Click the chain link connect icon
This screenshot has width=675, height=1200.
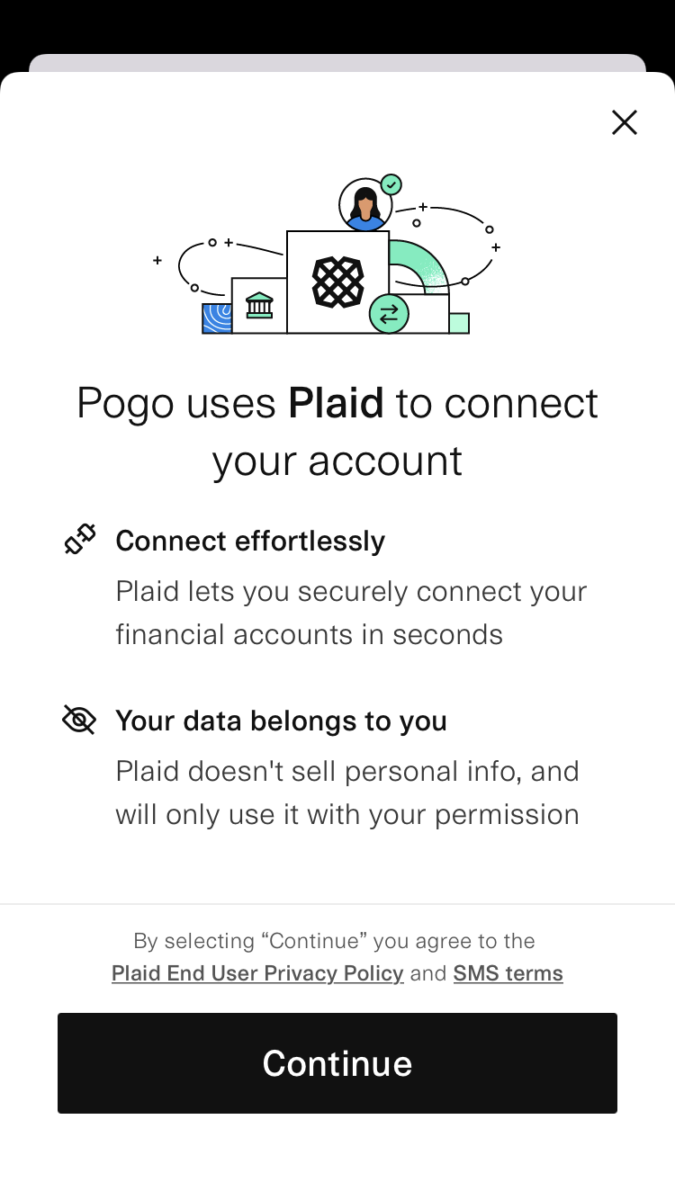(x=80, y=538)
